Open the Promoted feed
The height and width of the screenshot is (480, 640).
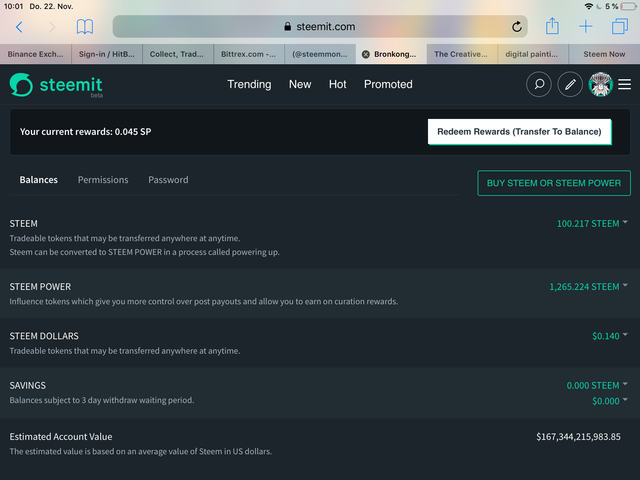[x=388, y=84]
